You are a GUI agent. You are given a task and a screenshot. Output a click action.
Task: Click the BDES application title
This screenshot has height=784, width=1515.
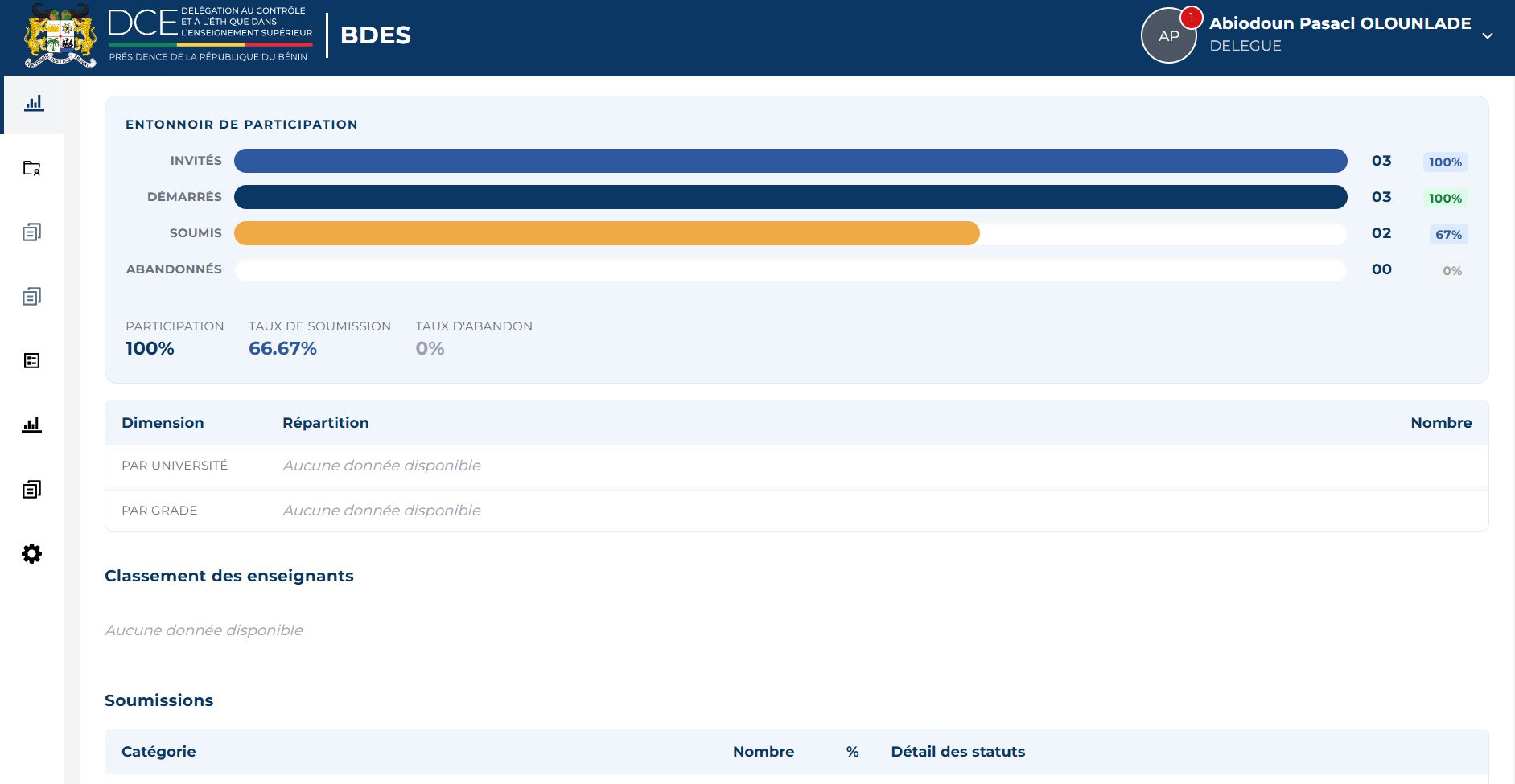(x=376, y=35)
